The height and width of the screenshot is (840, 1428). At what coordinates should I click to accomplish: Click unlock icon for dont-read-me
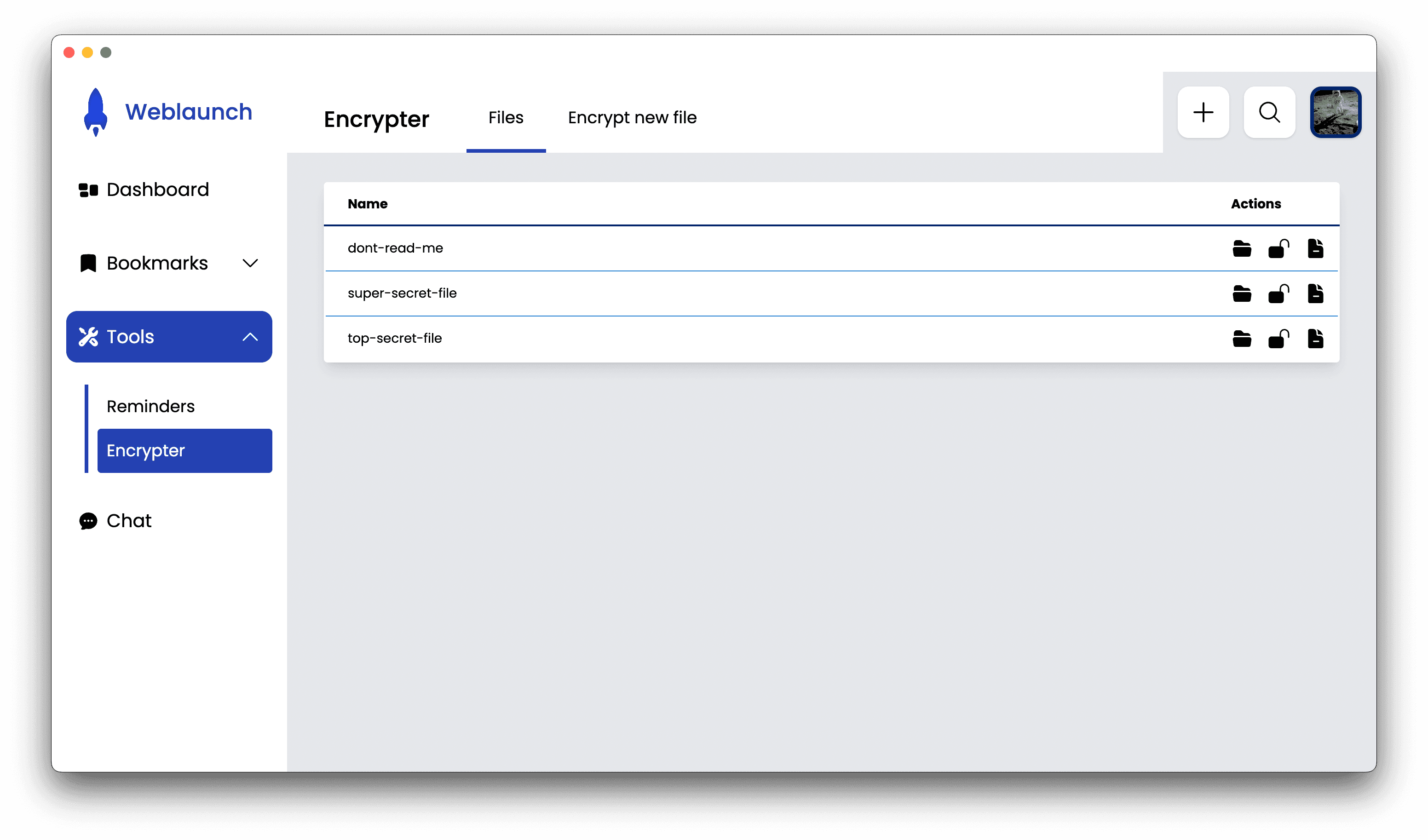[1278, 248]
